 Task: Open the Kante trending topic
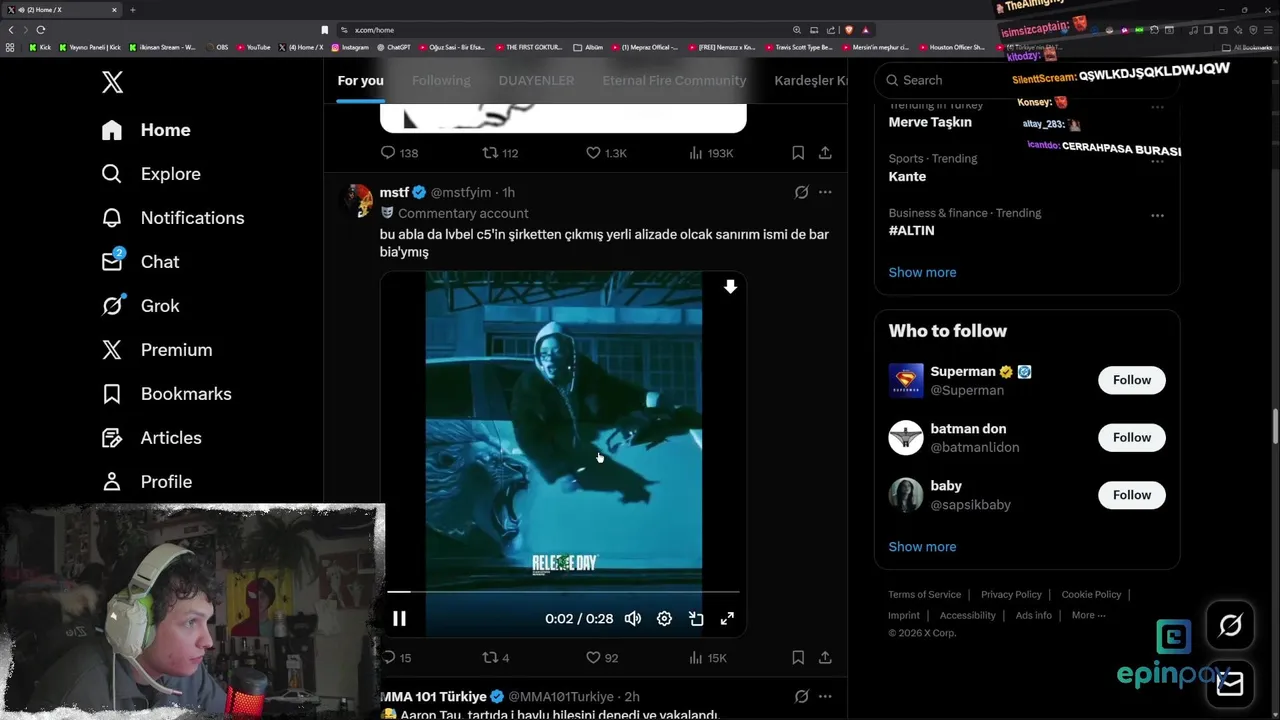point(907,176)
